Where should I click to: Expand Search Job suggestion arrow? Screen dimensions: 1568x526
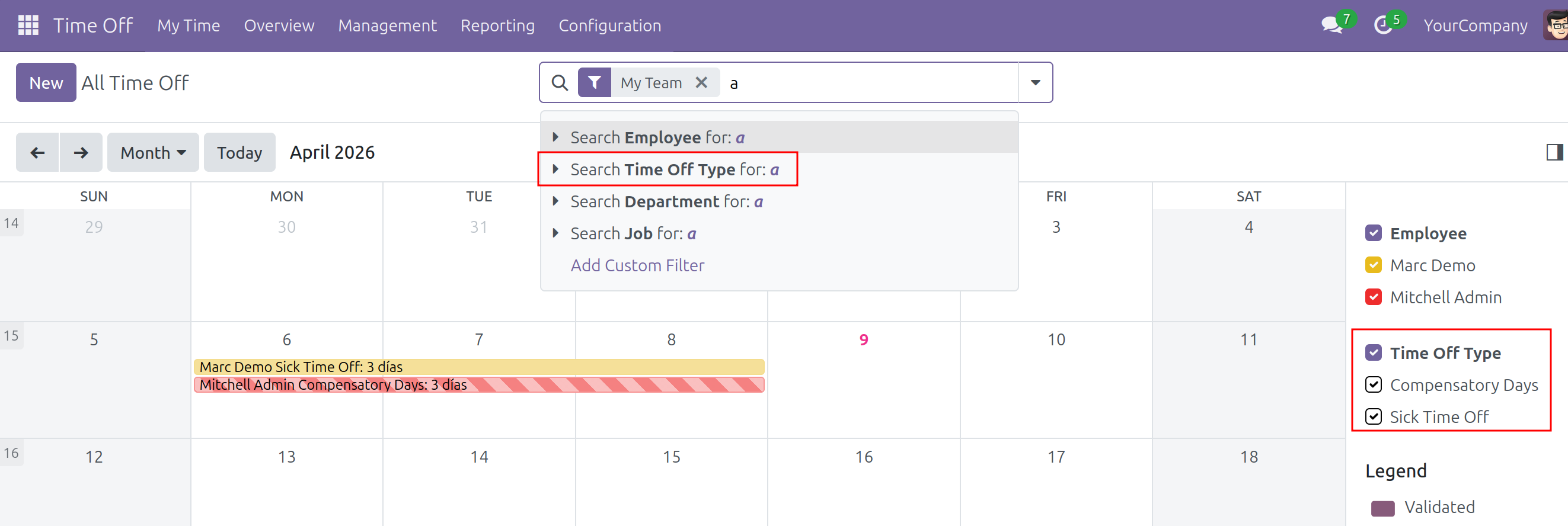(x=555, y=233)
